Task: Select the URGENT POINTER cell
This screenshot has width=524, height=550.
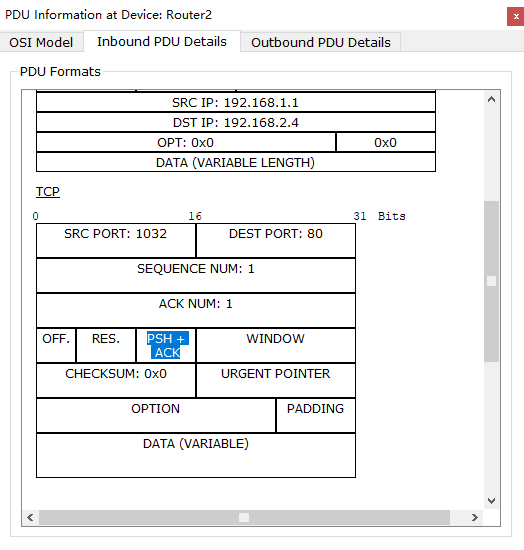Action: click(x=276, y=381)
